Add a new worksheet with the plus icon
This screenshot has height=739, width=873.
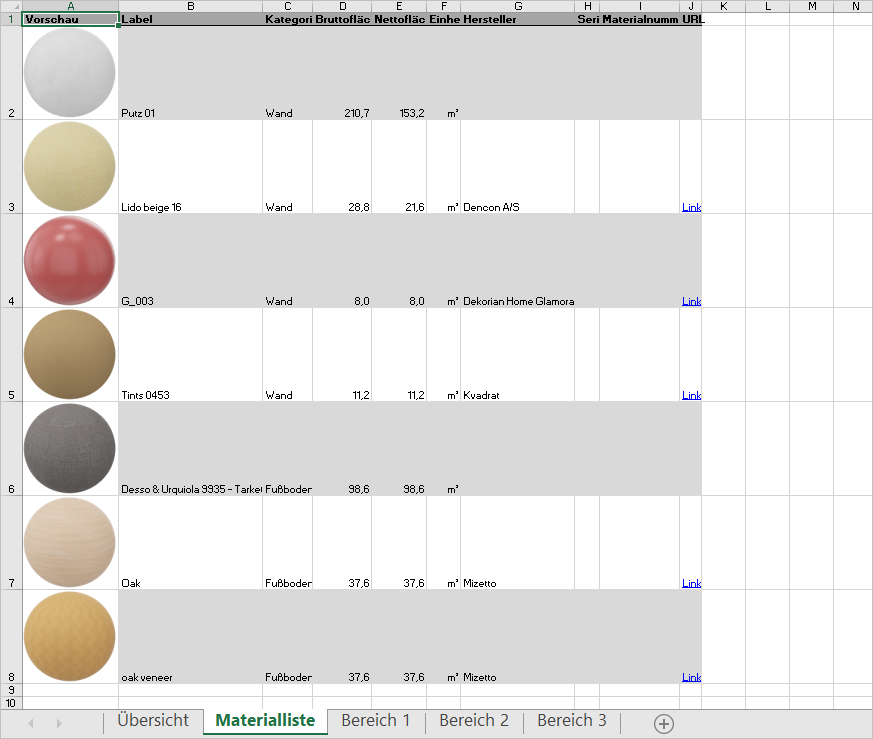(663, 721)
